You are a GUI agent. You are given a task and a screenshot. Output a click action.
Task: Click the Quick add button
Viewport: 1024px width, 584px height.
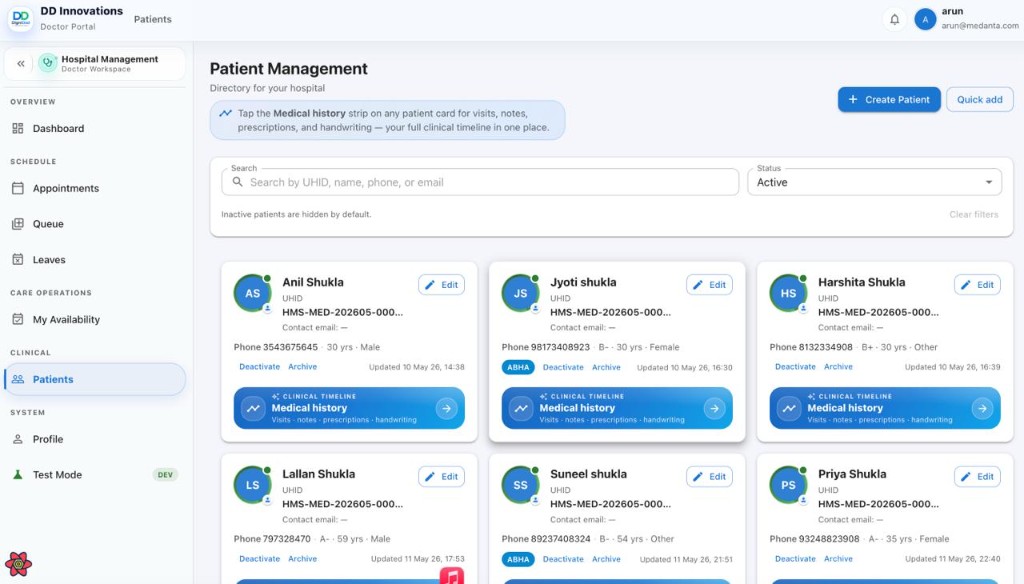tap(980, 99)
